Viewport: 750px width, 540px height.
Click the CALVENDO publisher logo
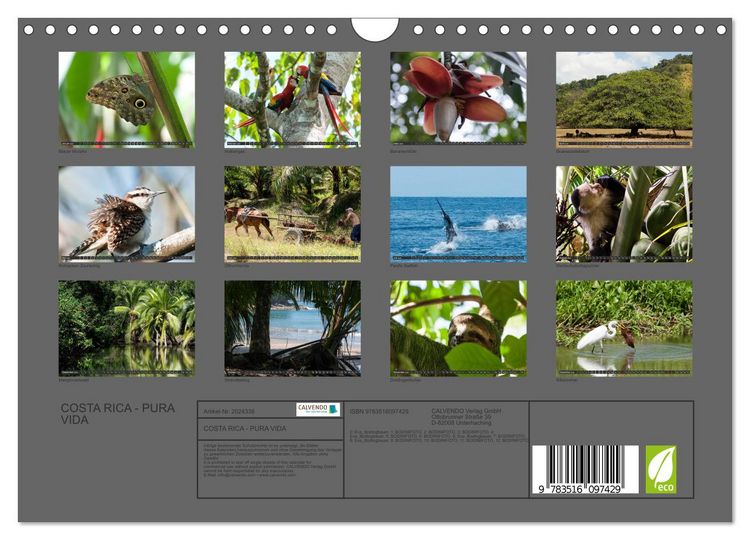point(318,409)
